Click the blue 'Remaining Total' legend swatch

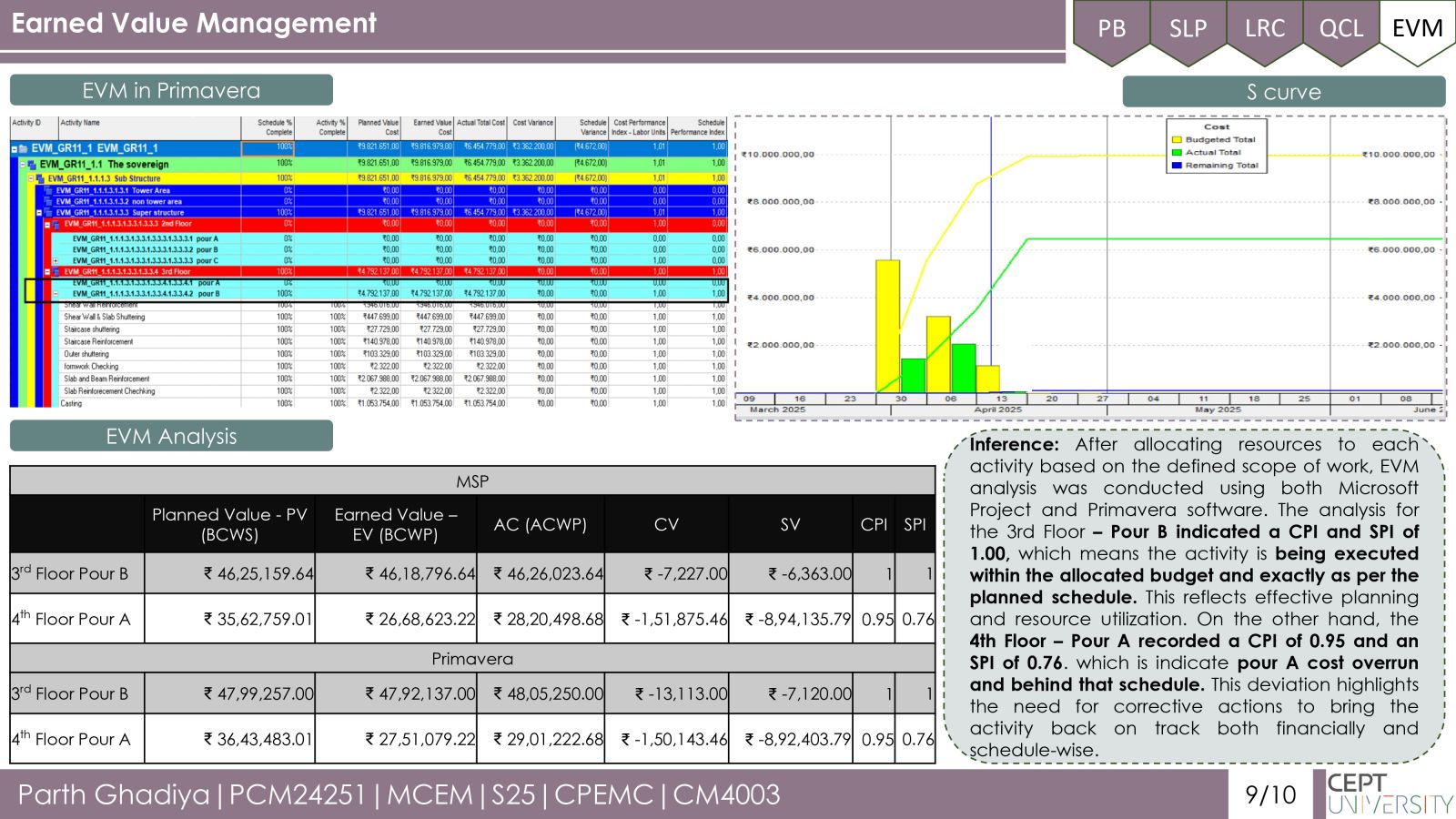1177,166
